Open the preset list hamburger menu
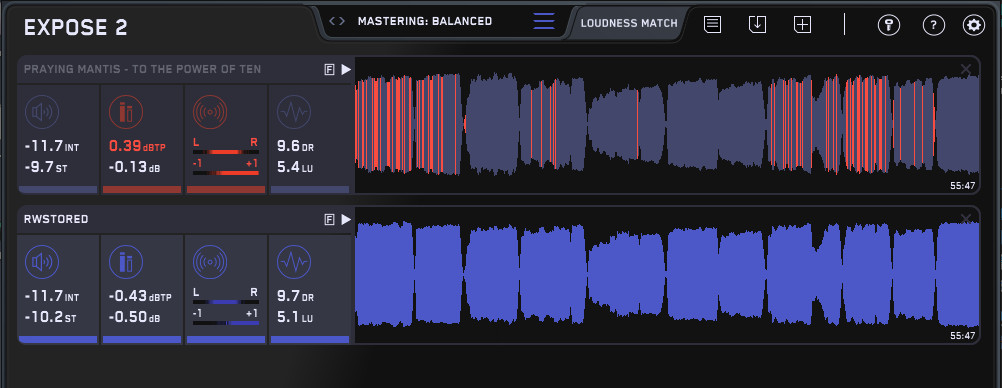This screenshot has height=388, width=1002. click(544, 20)
